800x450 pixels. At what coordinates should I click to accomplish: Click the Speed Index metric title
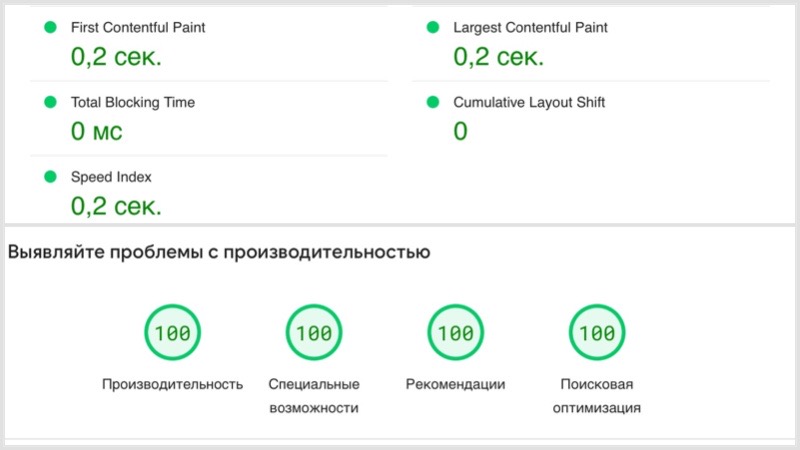[x=111, y=177]
